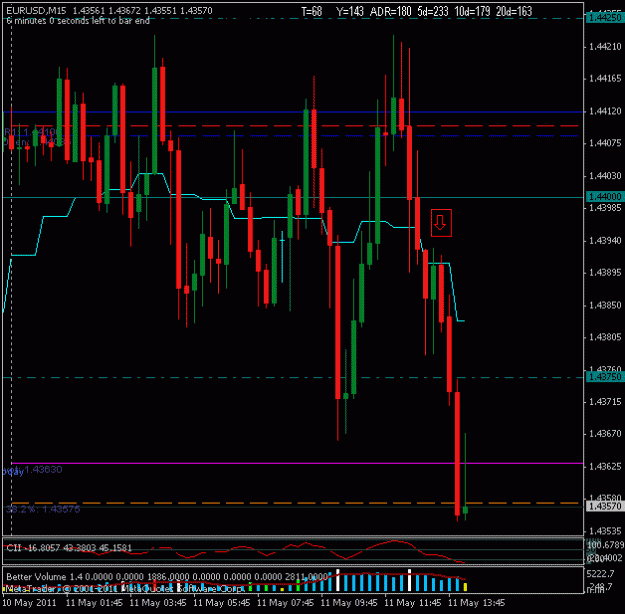Click the current price tag 1.43570
The height and width of the screenshot is (614, 625).
pos(605,506)
